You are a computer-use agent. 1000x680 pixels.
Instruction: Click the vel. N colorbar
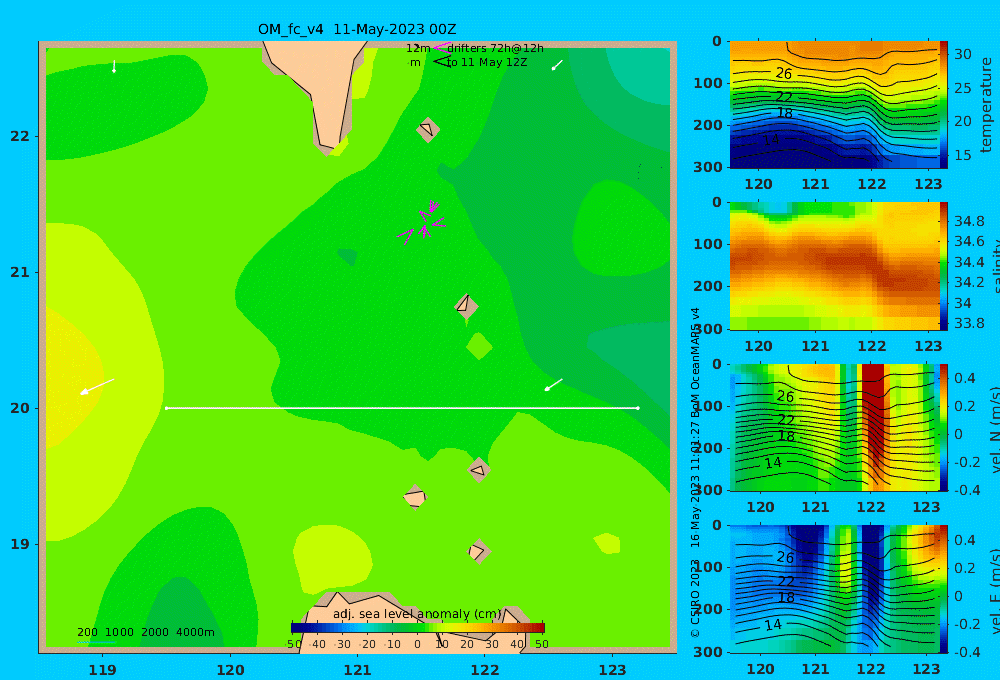point(944,427)
